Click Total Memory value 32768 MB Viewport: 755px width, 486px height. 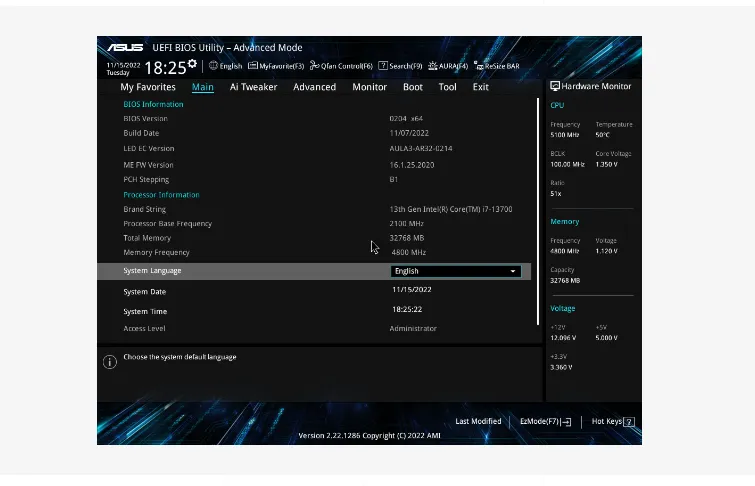coord(407,238)
